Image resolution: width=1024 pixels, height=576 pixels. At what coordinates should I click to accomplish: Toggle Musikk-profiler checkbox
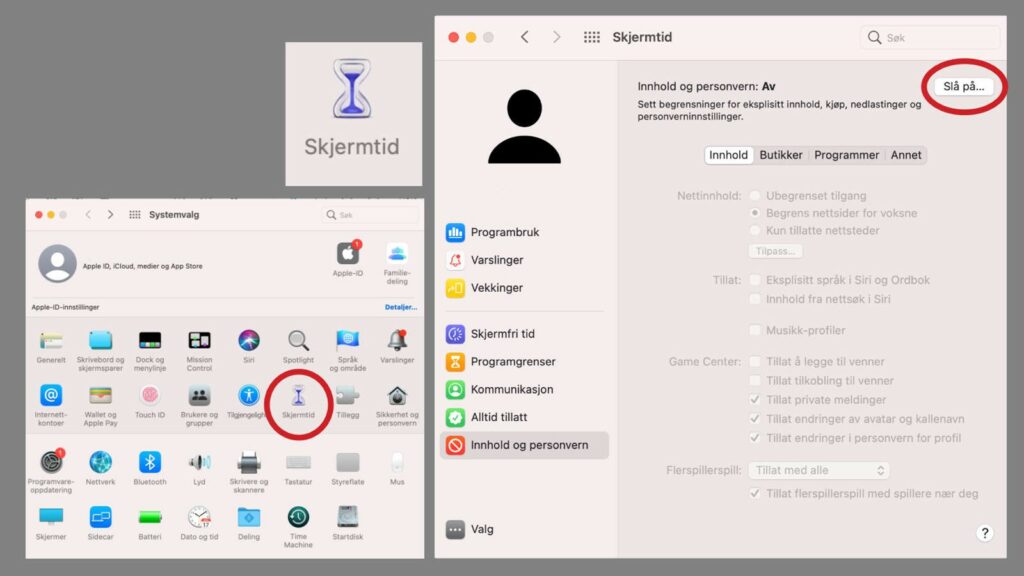pos(755,330)
